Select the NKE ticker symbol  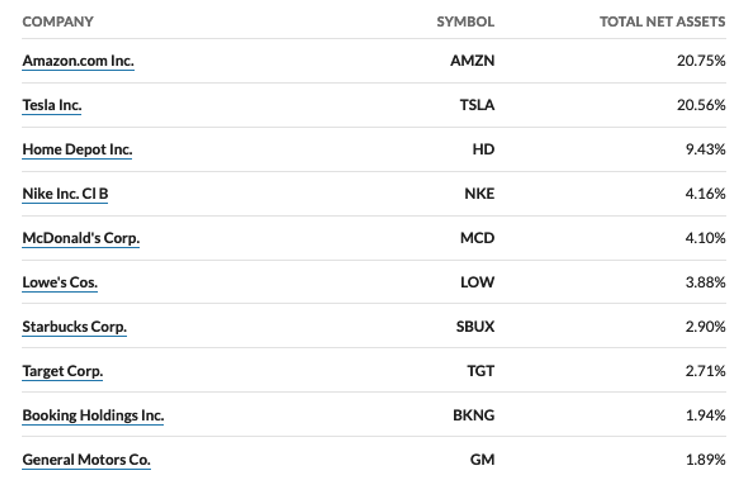coord(479,194)
